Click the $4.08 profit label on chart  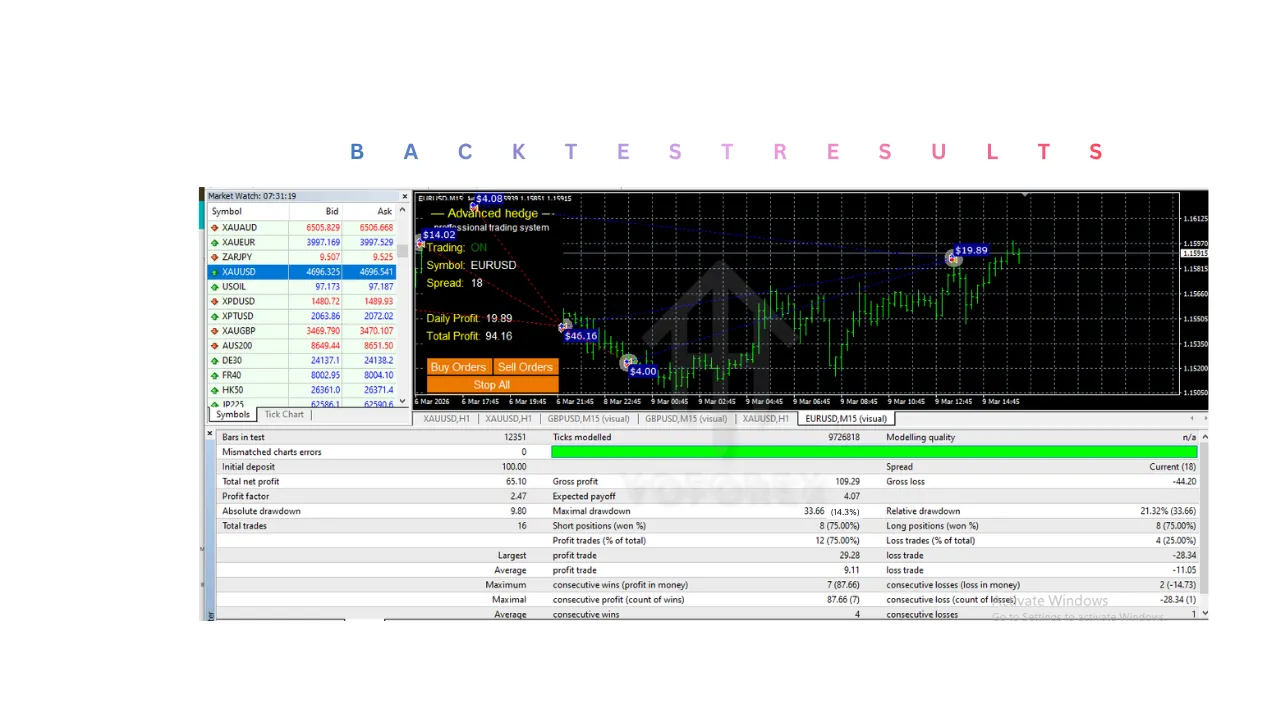[x=489, y=199]
